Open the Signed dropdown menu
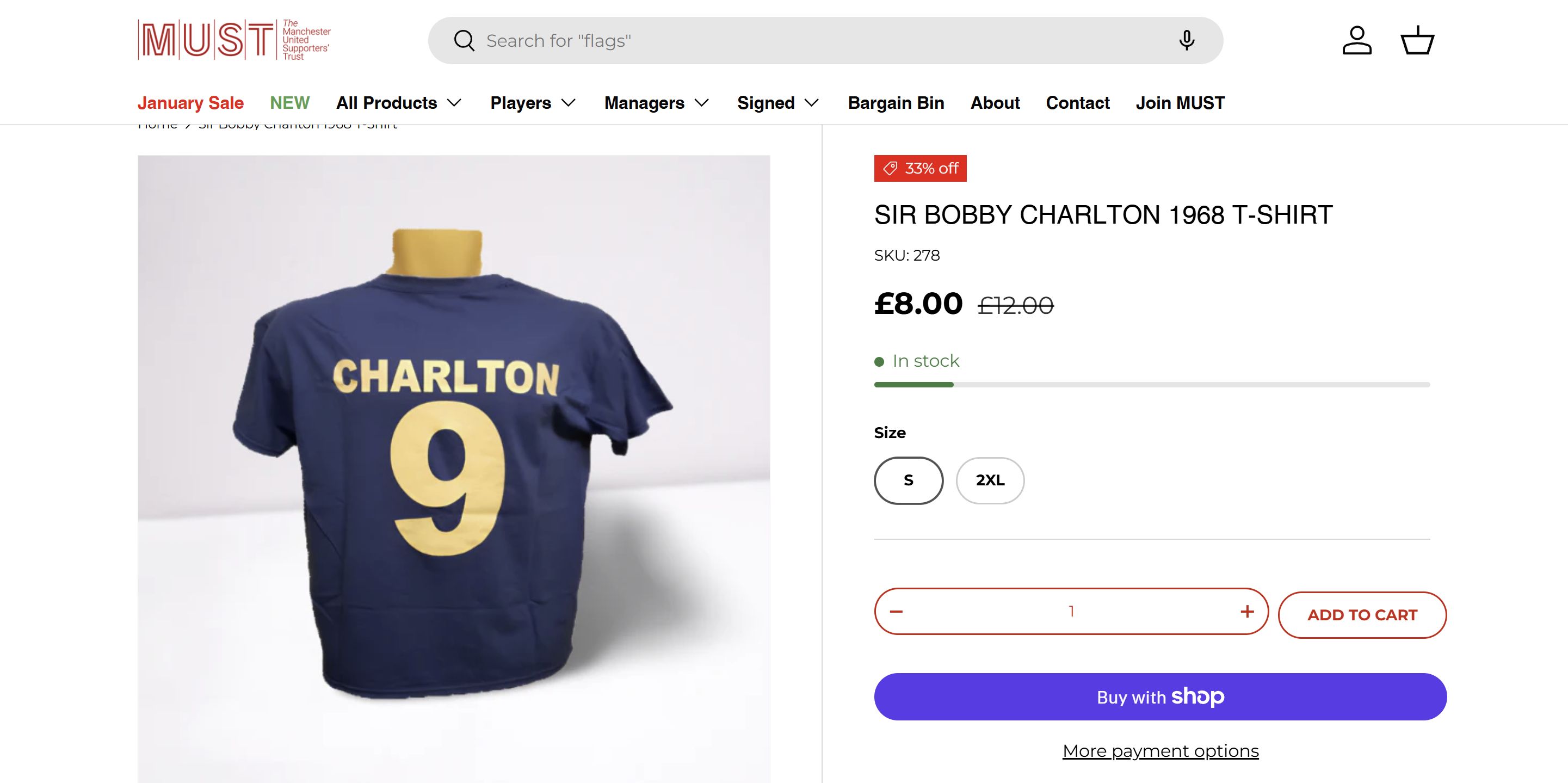The width and height of the screenshot is (1568, 783). [778, 103]
